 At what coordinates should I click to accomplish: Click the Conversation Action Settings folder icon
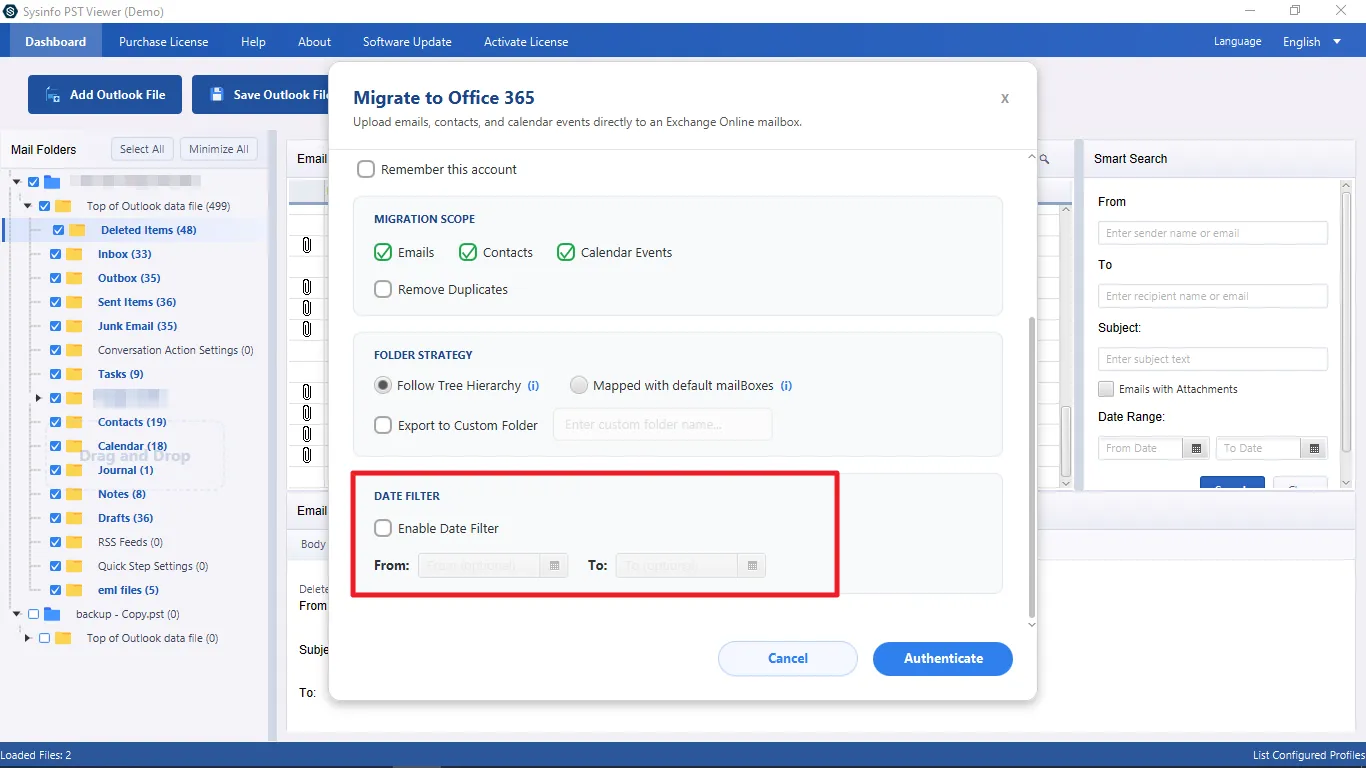click(74, 350)
